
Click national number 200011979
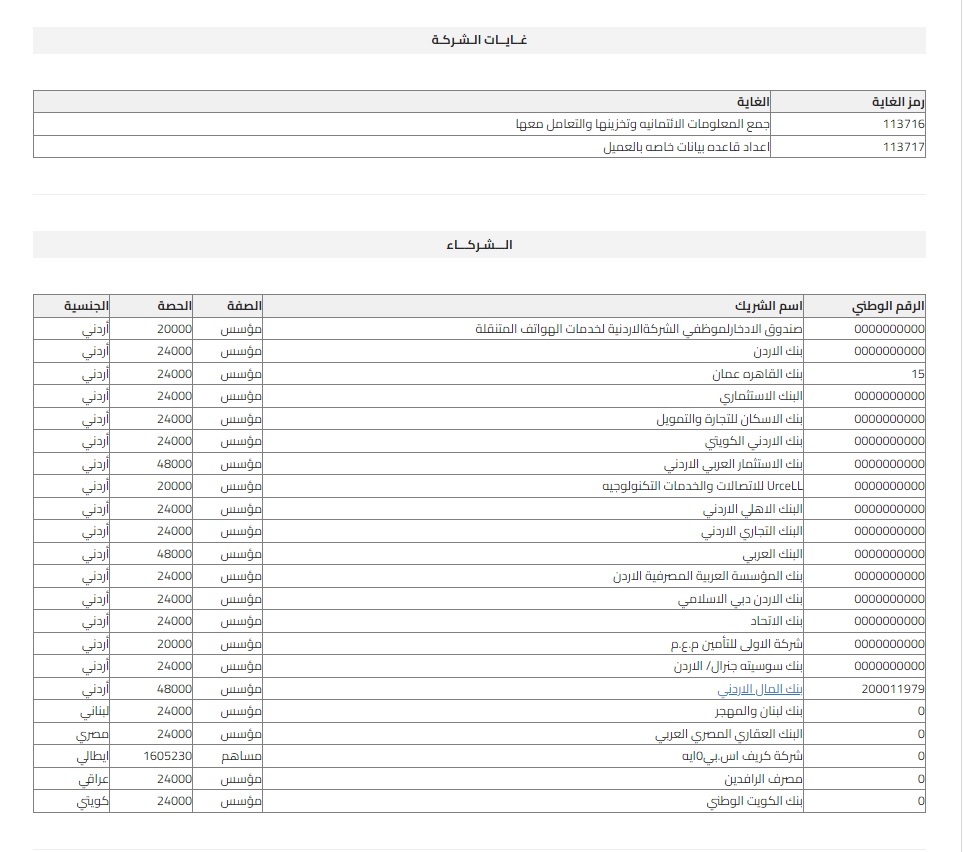click(x=893, y=689)
